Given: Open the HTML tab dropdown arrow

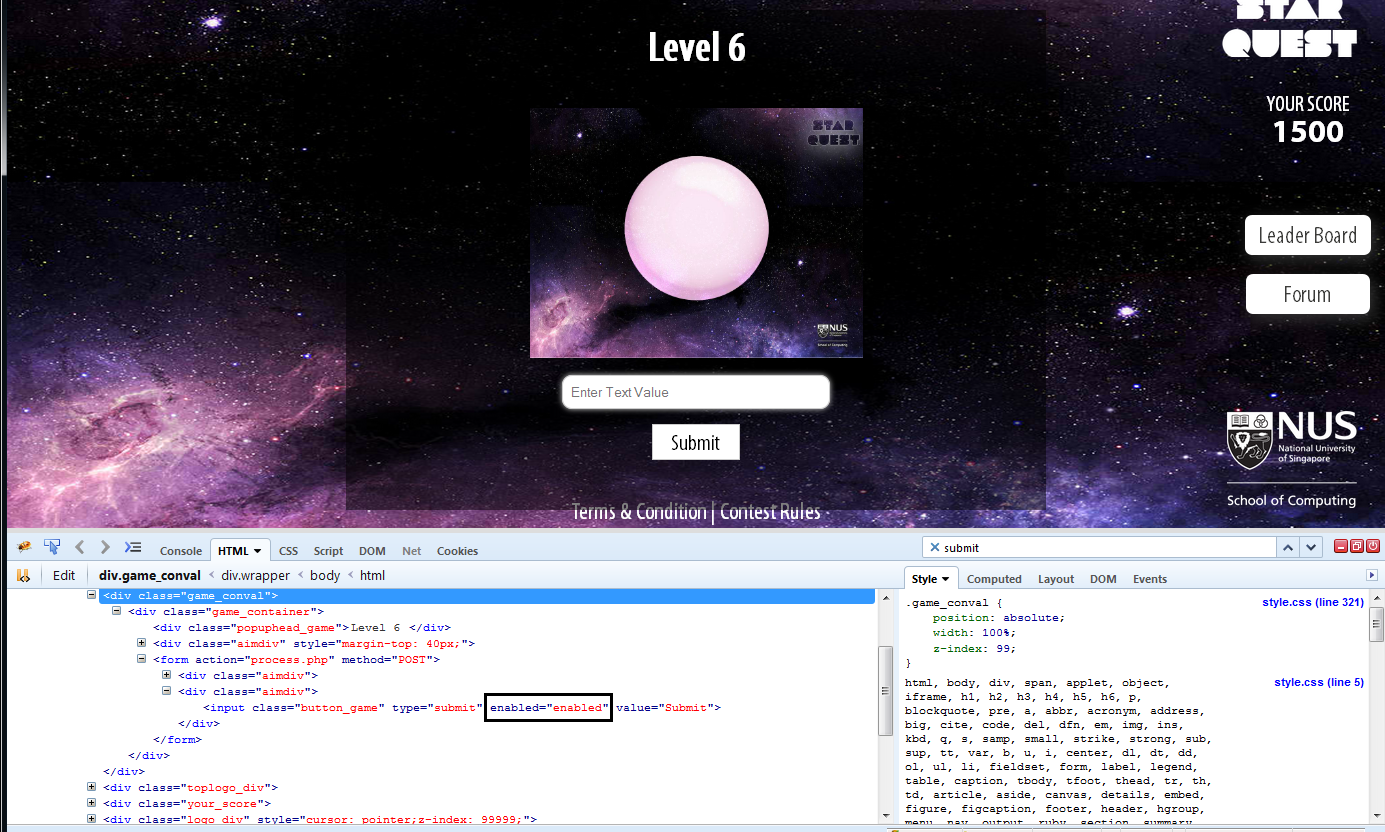Looking at the screenshot, I should pyautogui.click(x=258, y=551).
